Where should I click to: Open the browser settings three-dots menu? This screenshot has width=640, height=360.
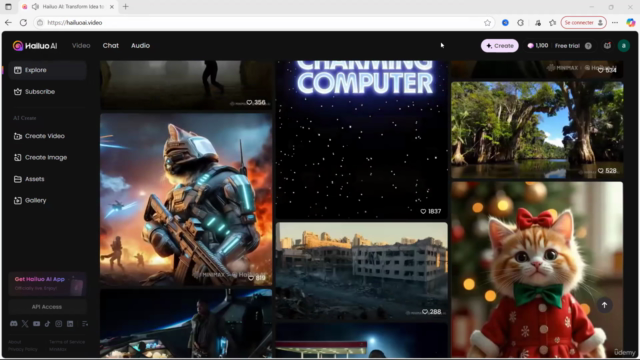615,22
